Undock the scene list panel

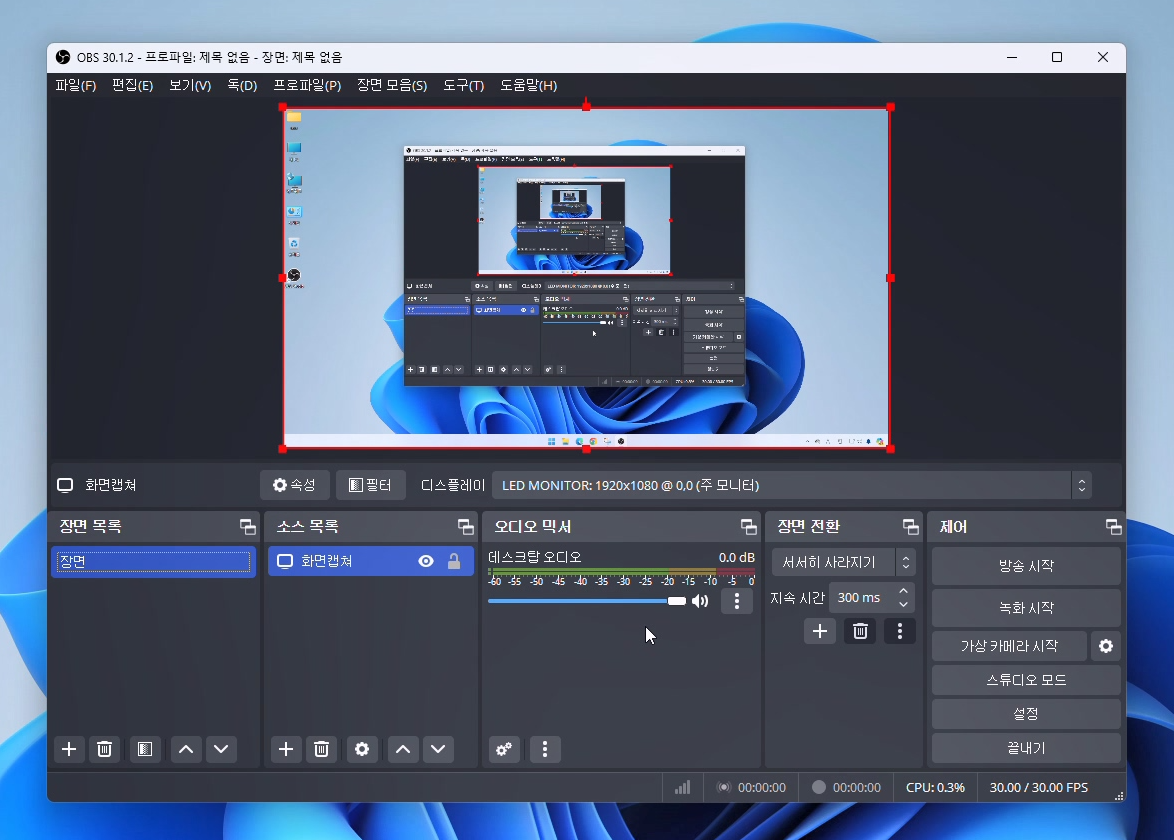point(247,527)
